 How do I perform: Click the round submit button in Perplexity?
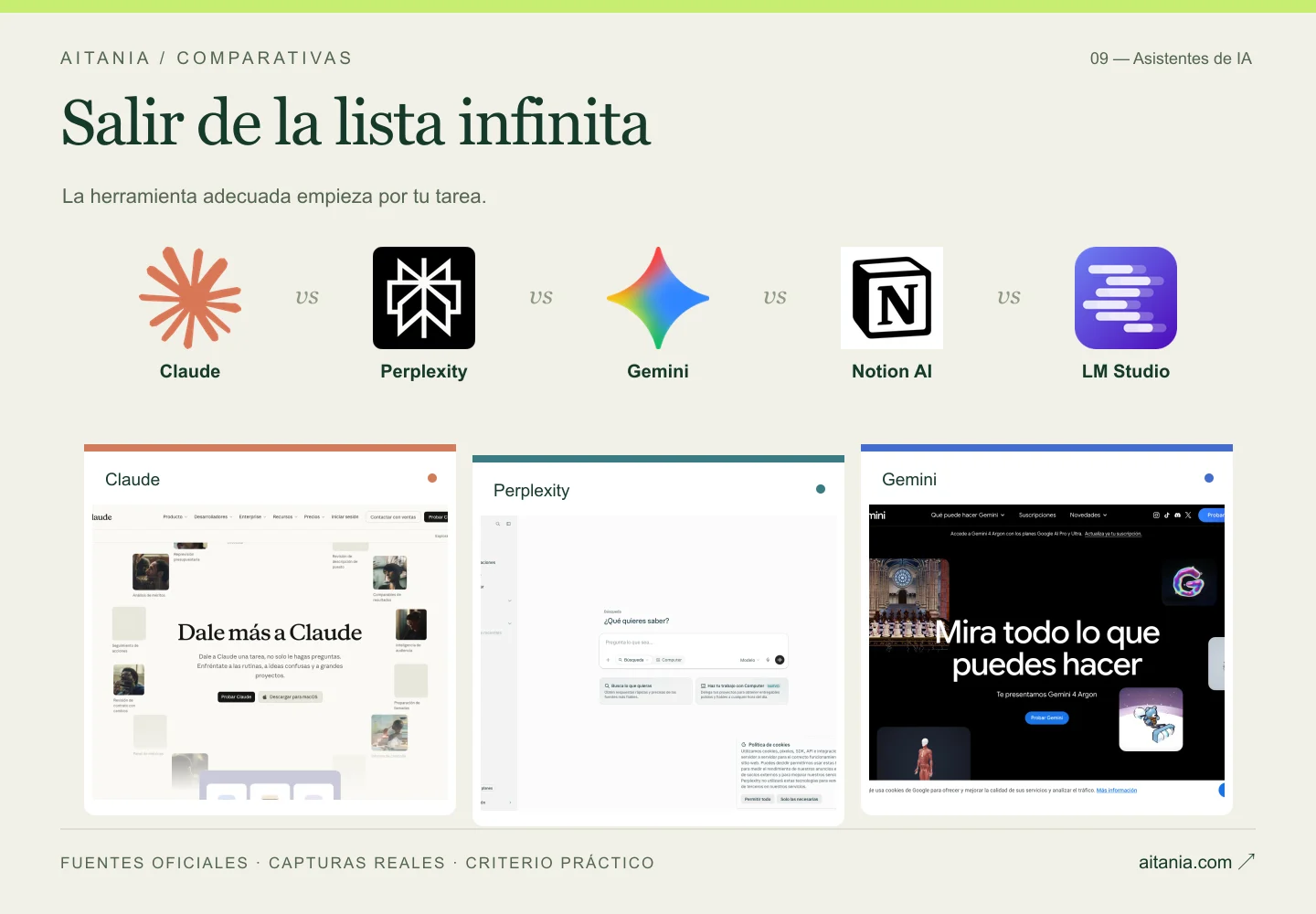(780, 660)
